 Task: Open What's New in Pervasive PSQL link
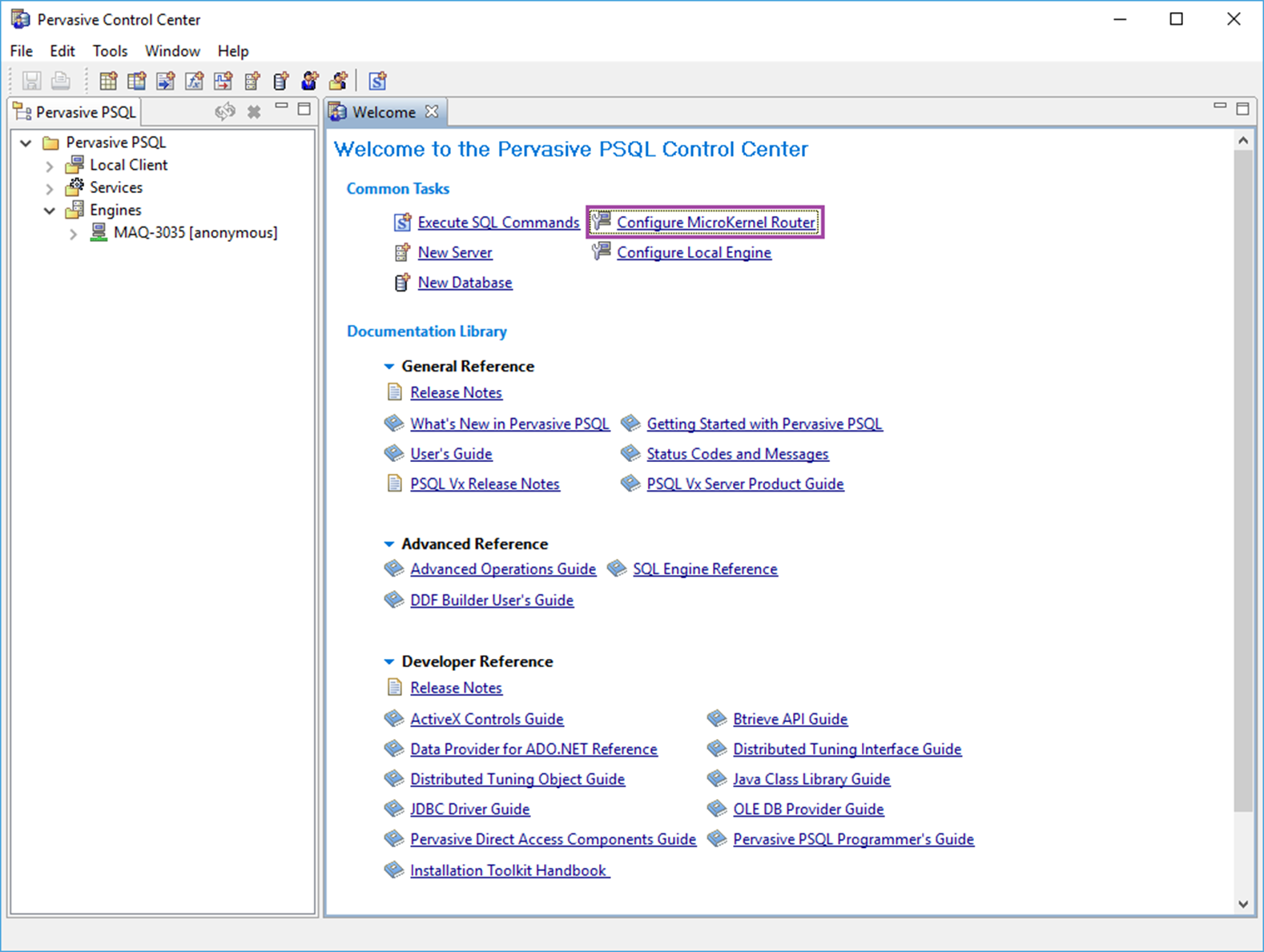[x=509, y=424]
